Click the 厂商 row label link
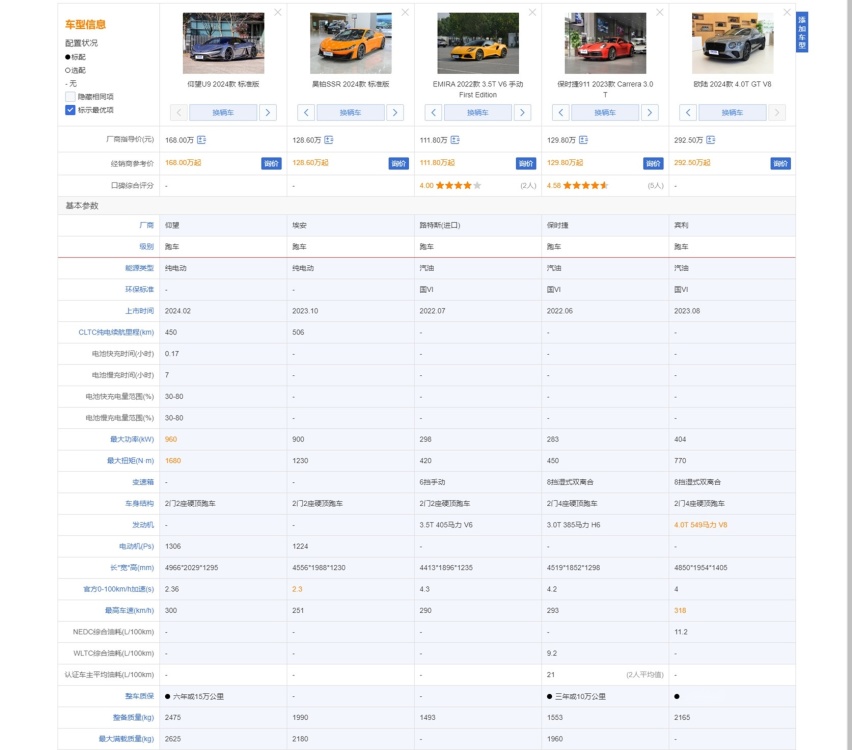 [147, 225]
